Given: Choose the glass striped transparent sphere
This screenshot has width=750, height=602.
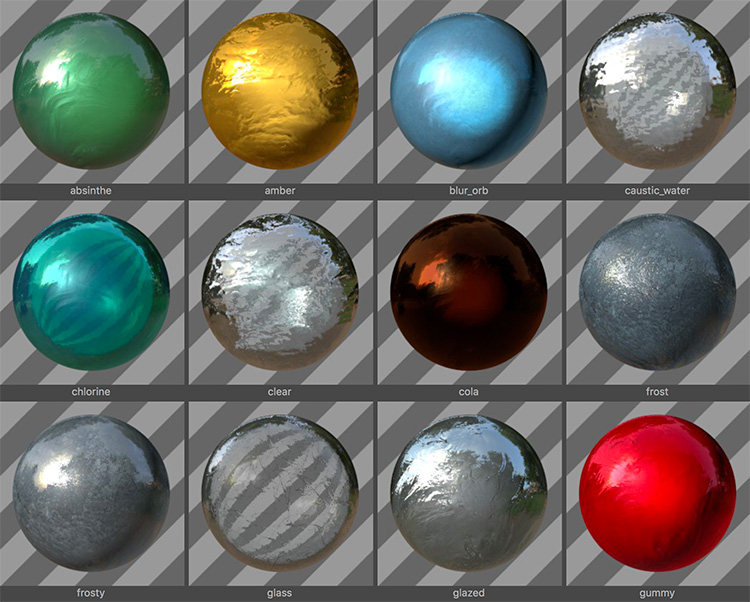Looking at the screenshot, I should pos(280,493).
